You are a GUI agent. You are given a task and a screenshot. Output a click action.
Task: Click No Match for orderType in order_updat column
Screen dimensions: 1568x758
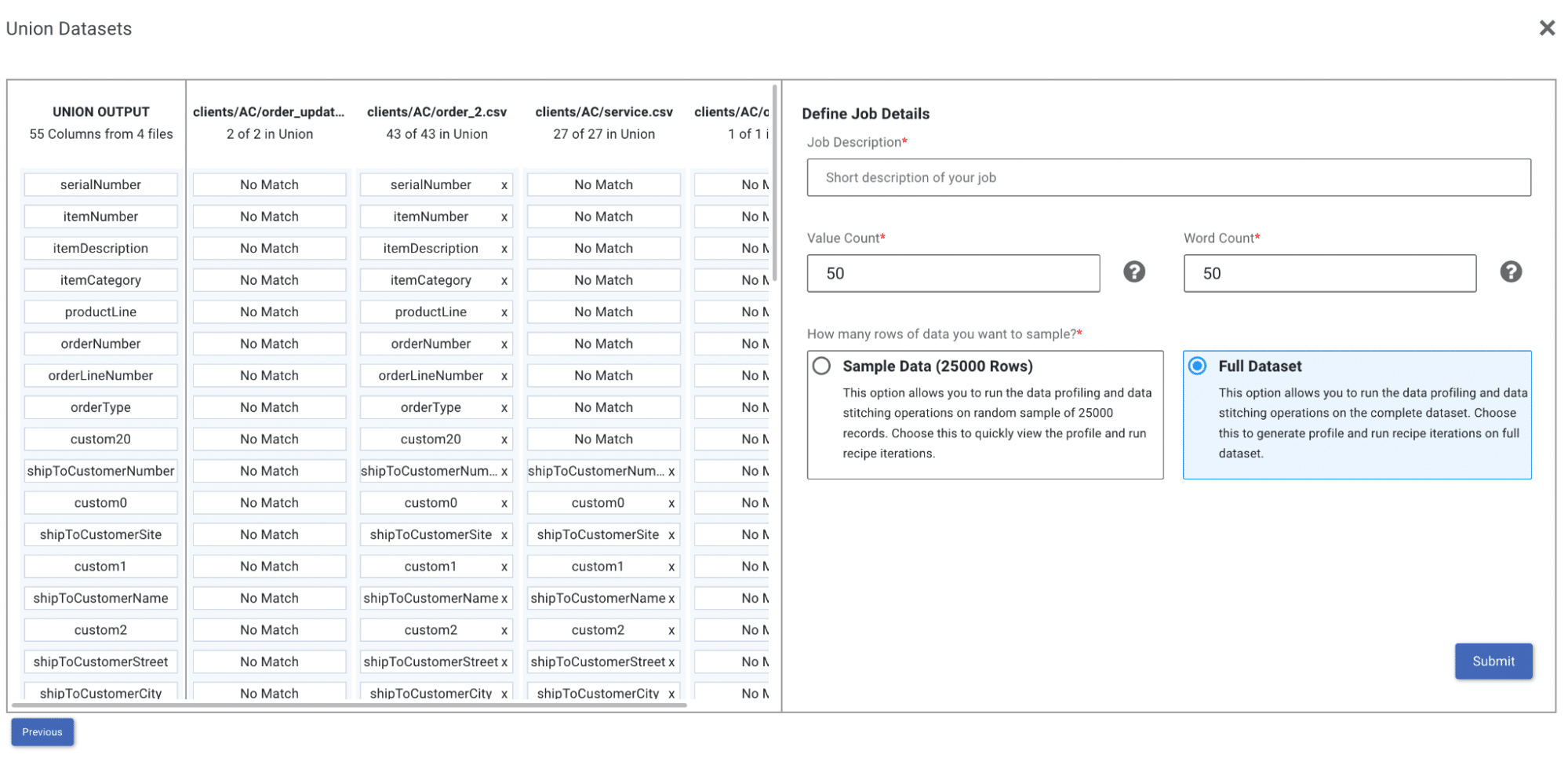pos(269,407)
